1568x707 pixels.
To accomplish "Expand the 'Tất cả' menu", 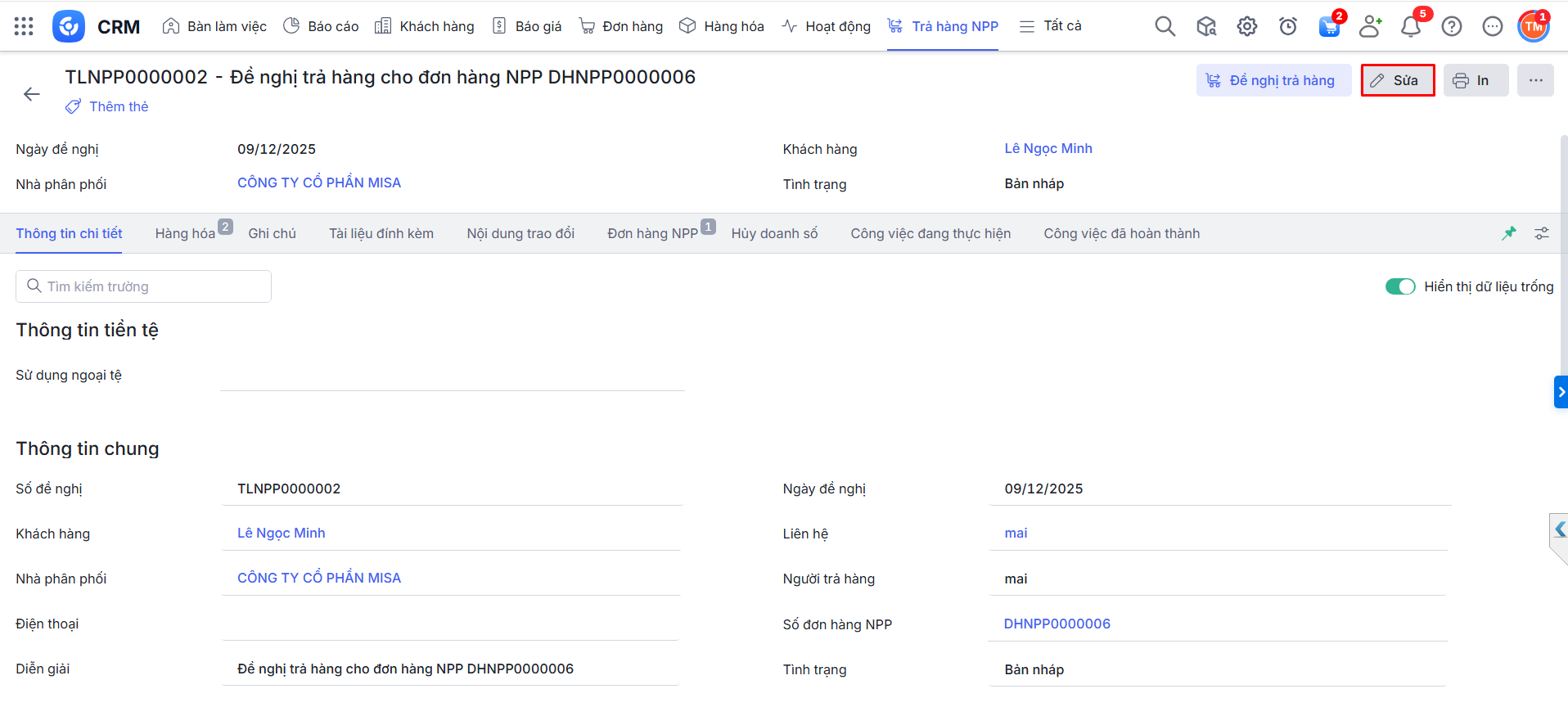I will point(1050,26).
